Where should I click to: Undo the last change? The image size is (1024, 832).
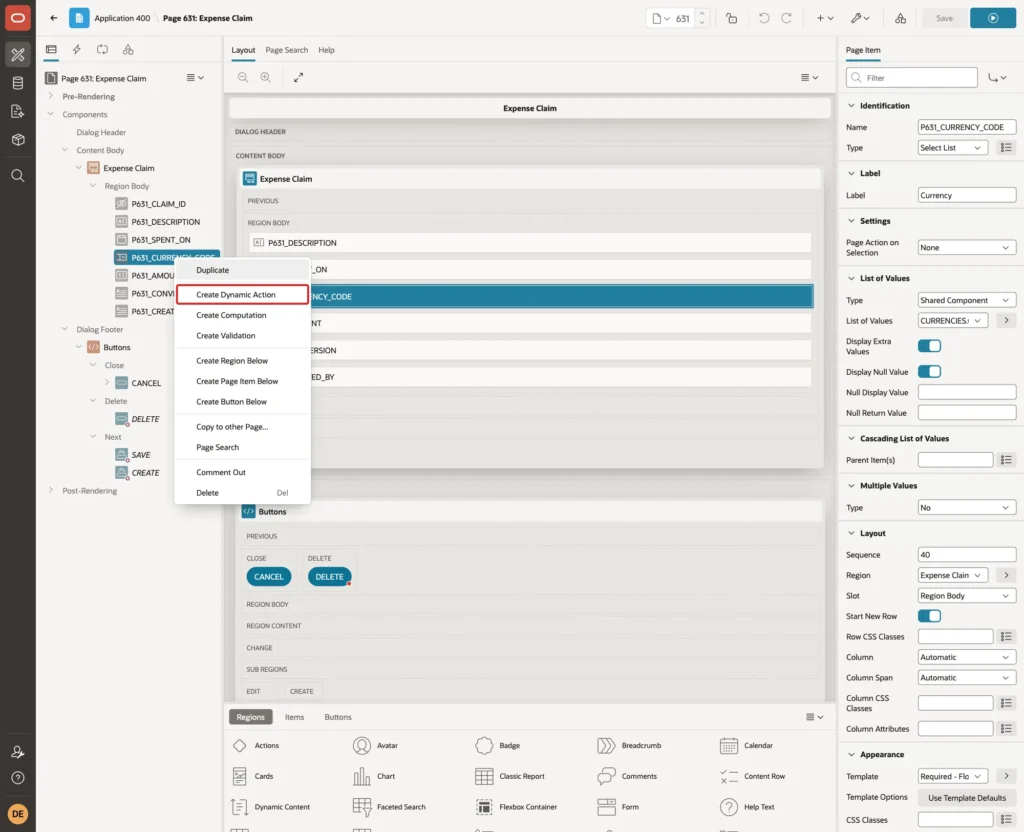coord(763,18)
